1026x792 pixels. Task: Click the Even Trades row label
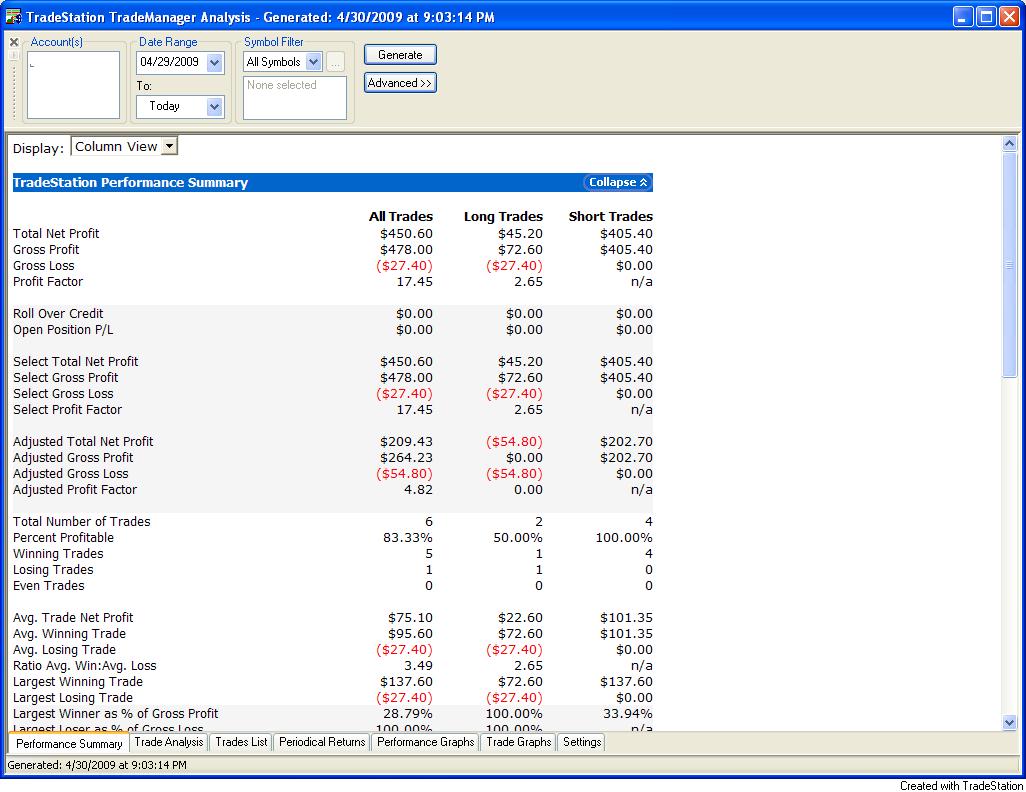(x=48, y=586)
